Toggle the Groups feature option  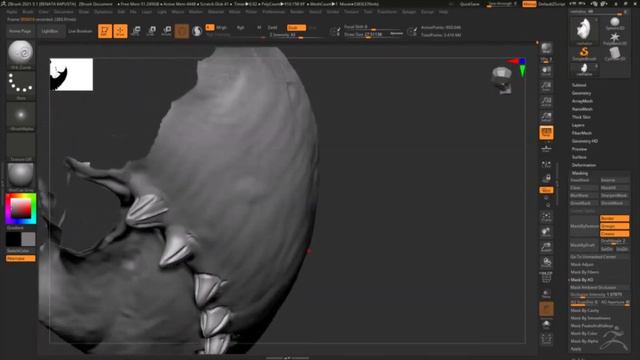tap(614, 226)
